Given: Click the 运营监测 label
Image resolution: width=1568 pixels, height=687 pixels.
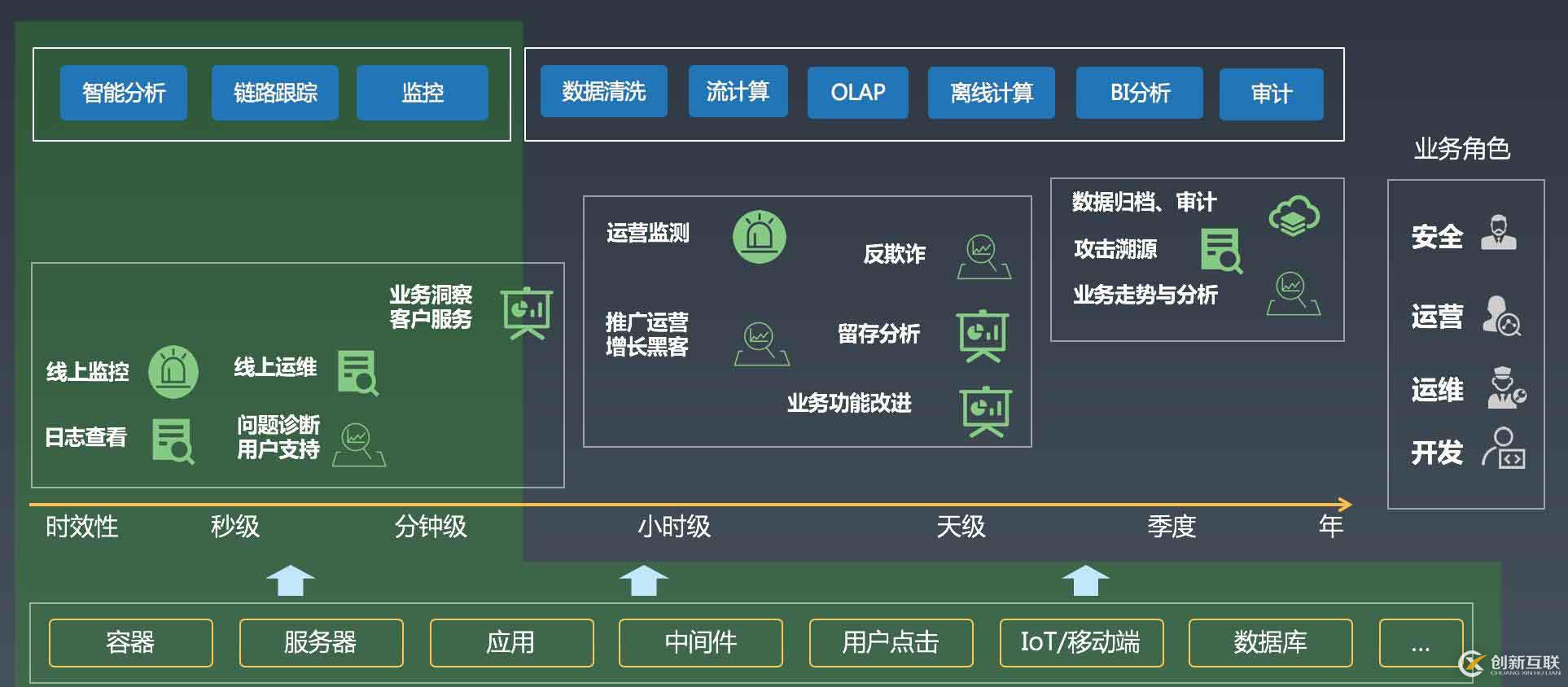Looking at the screenshot, I should click(648, 234).
